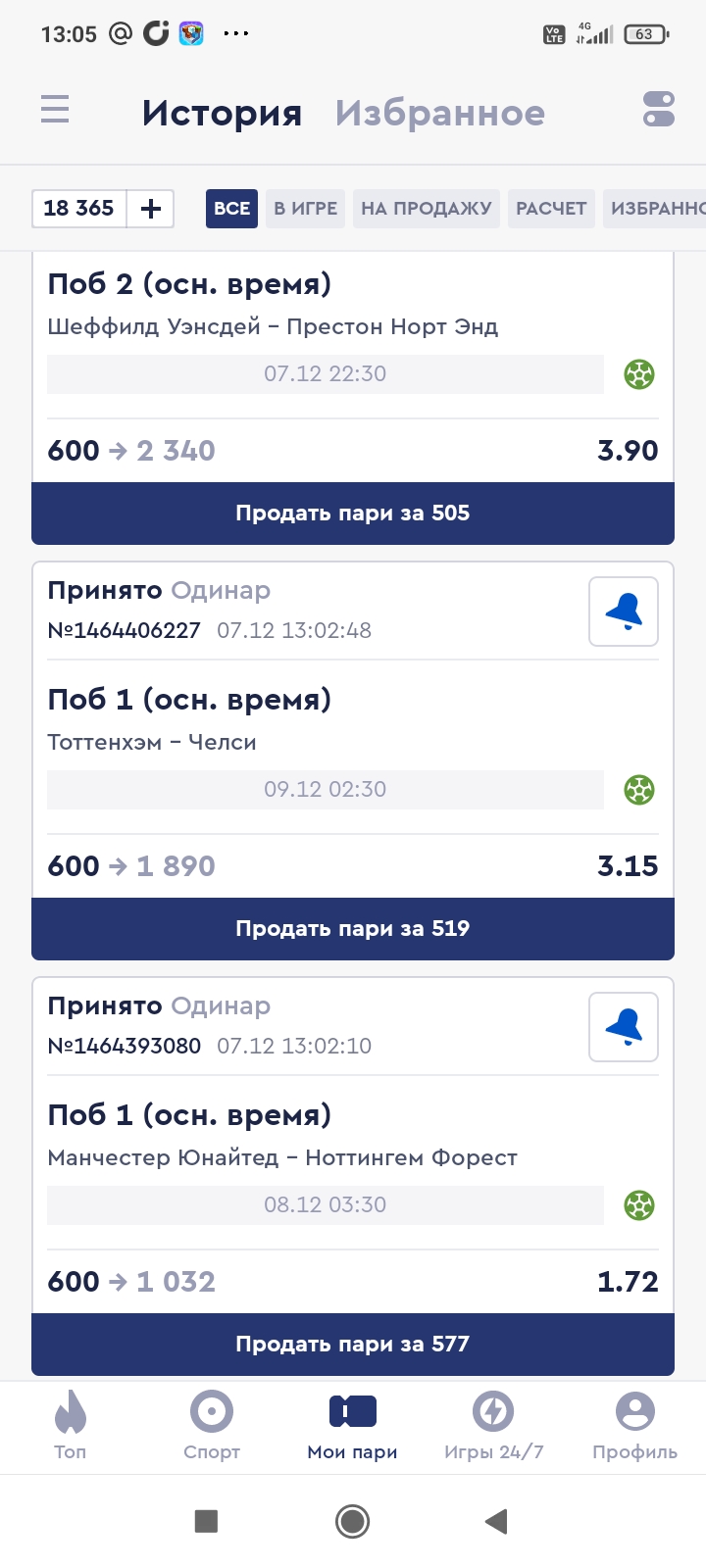The width and height of the screenshot is (706, 1568).
Task: Open Игры 24/7 section
Action: [493, 1426]
